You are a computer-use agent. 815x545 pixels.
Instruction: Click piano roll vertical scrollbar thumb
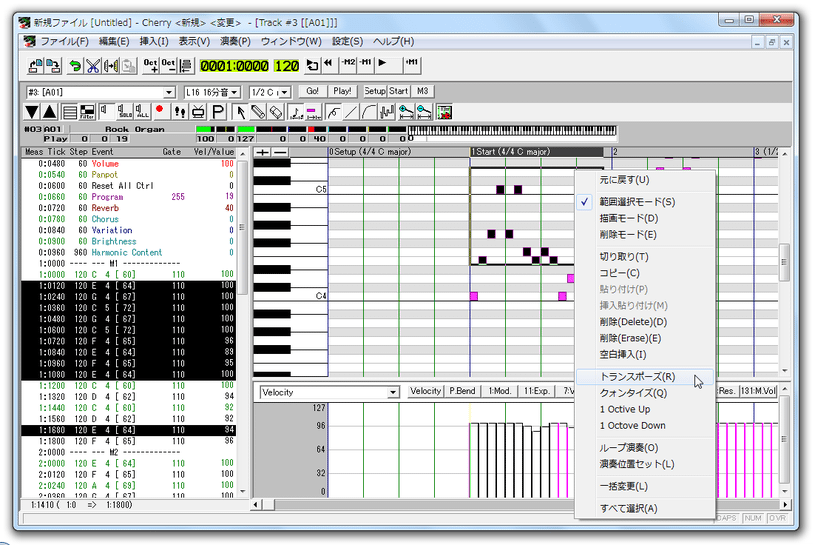coord(784,262)
